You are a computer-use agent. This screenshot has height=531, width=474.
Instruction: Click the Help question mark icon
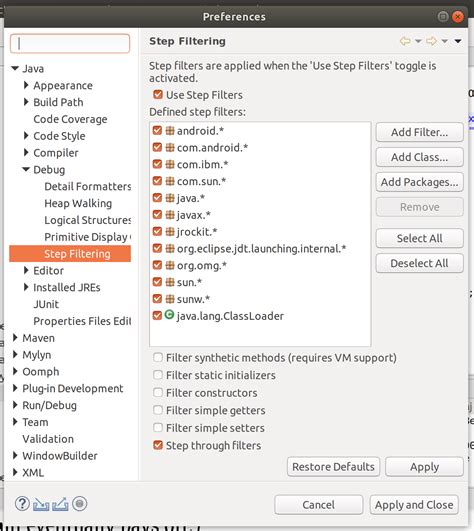point(22,504)
